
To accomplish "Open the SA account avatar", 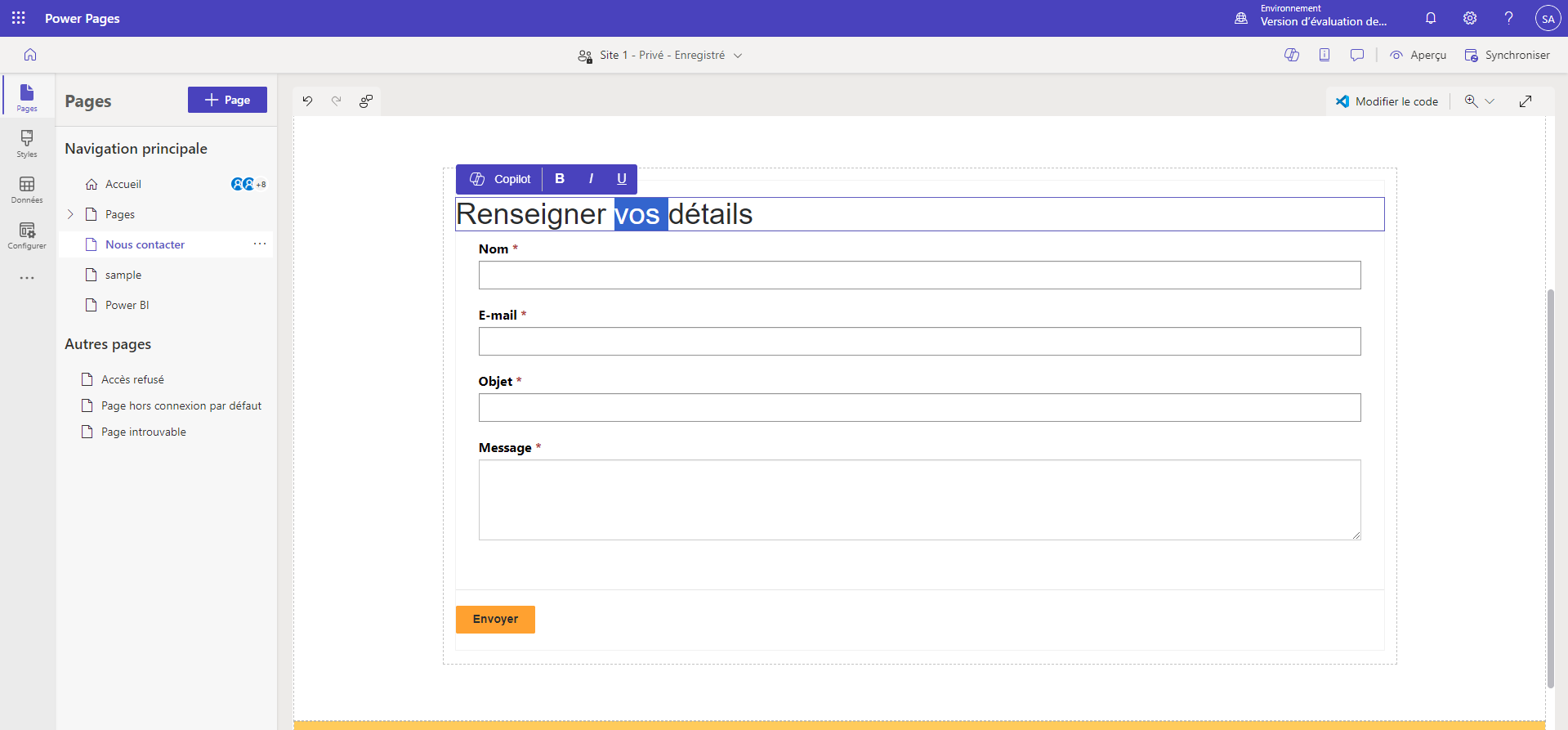I will click(1548, 18).
